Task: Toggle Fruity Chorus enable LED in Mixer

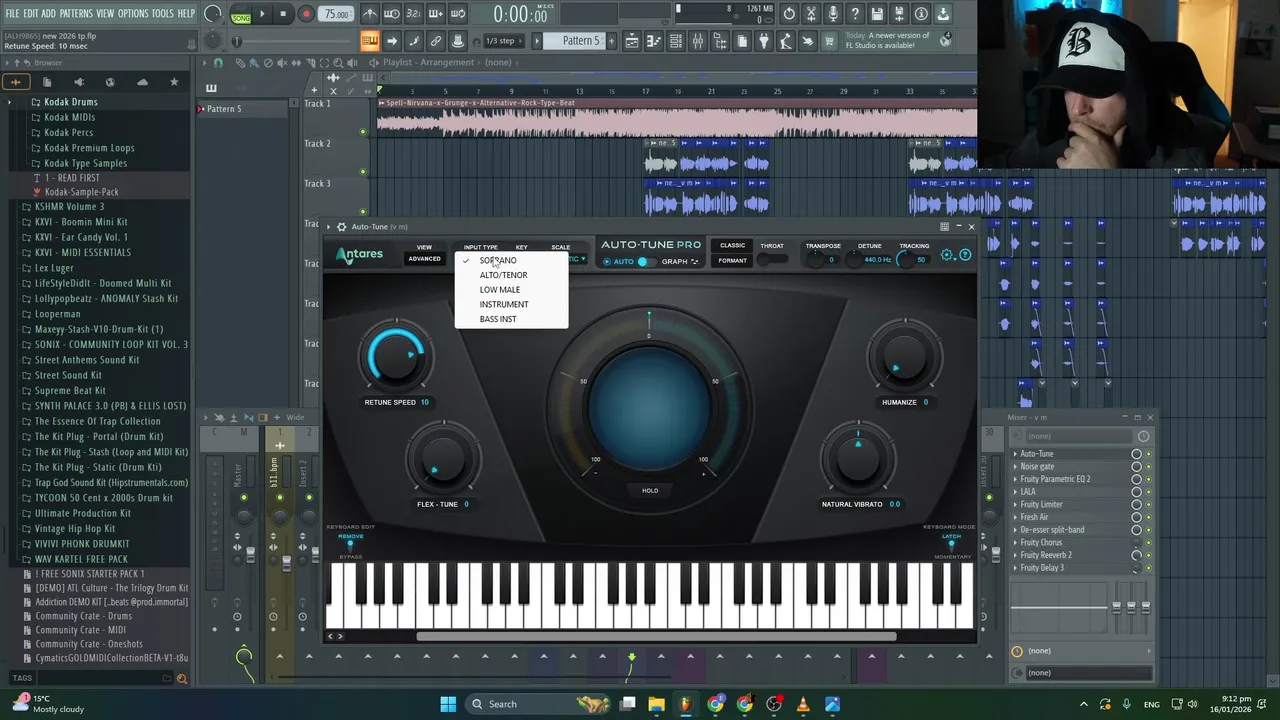Action: (1148, 543)
